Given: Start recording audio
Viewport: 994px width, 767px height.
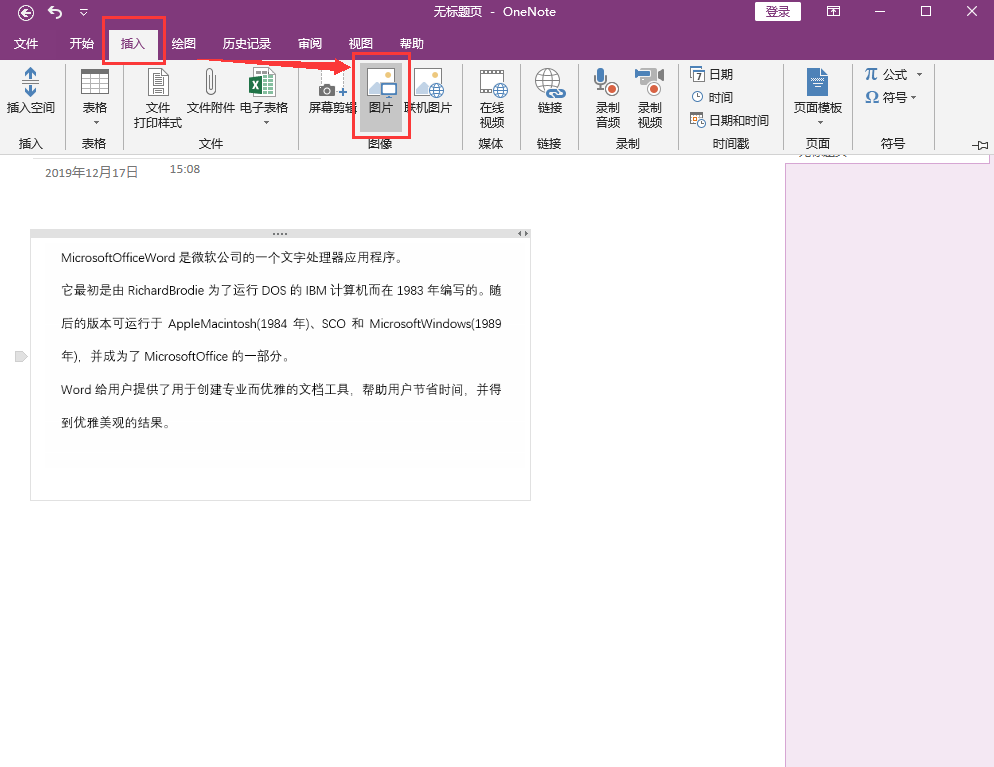Looking at the screenshot, I should [x=607, y=98].
